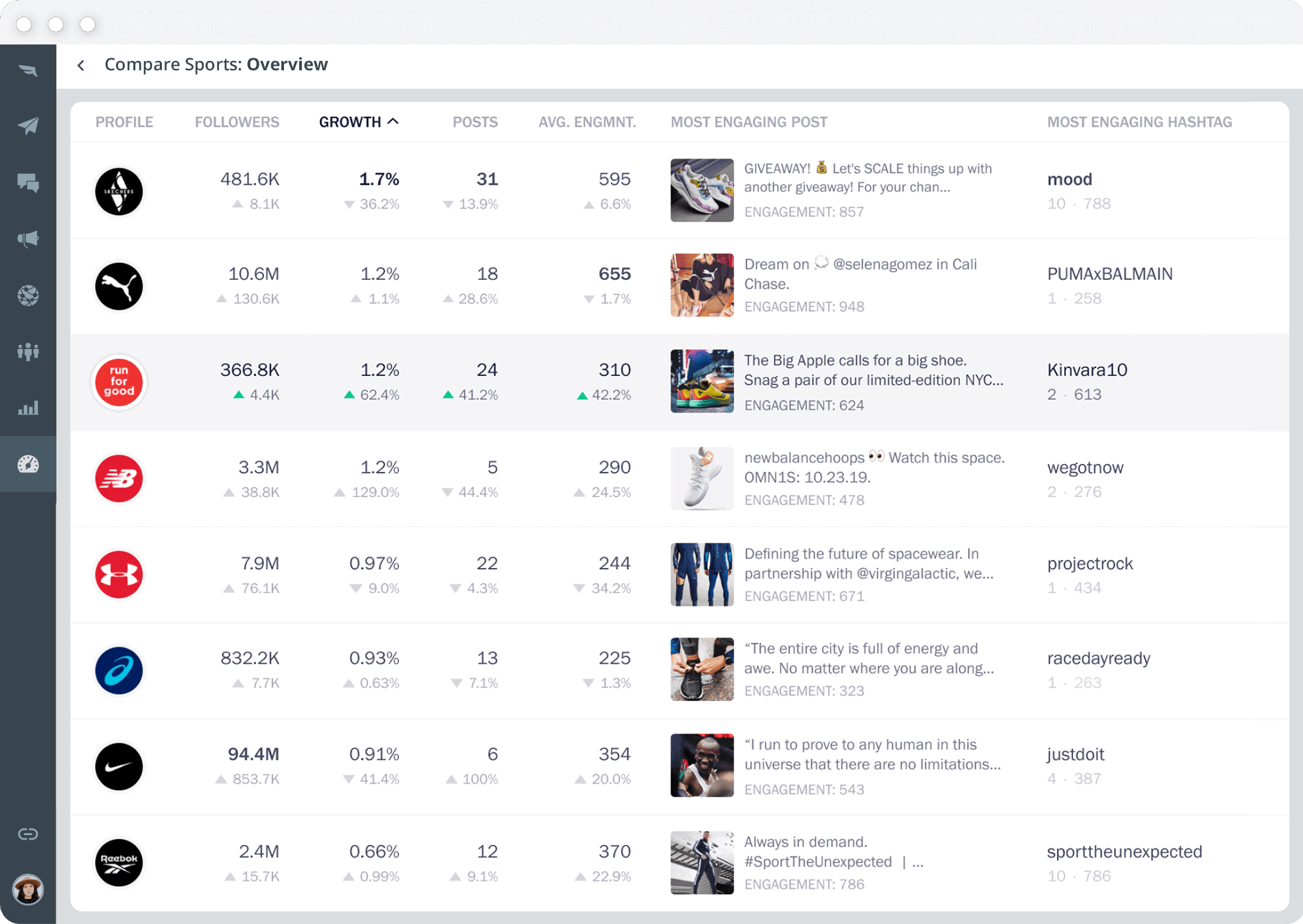Open the people group icon in sidebar

coord(28,352)
